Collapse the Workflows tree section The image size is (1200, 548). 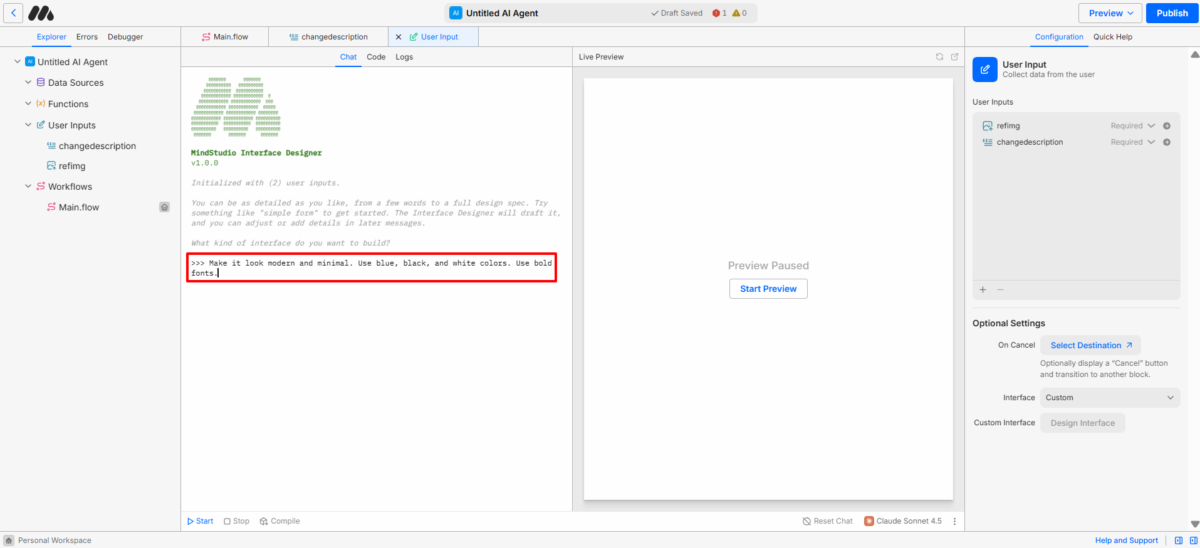(x=28, y=187)
